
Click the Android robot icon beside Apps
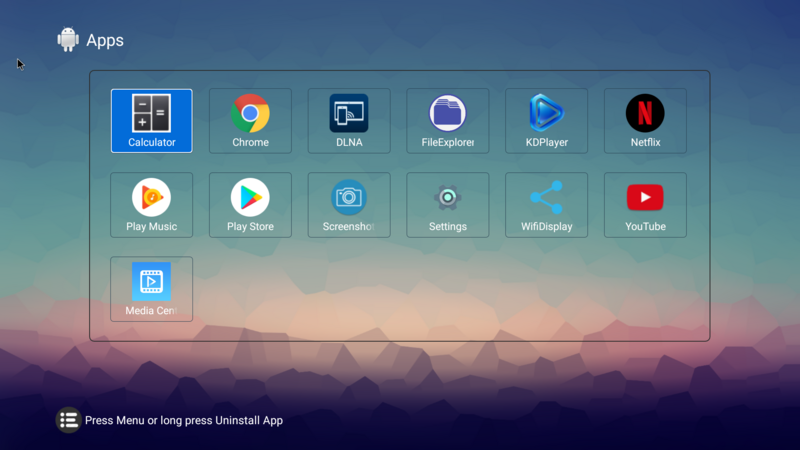[x=68, y=39]
